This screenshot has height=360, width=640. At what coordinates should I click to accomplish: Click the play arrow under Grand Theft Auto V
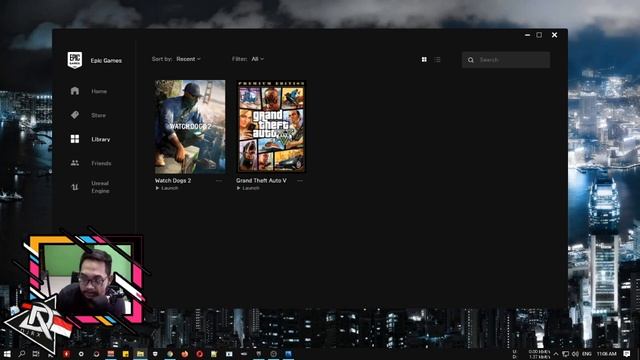coord(238,188)
